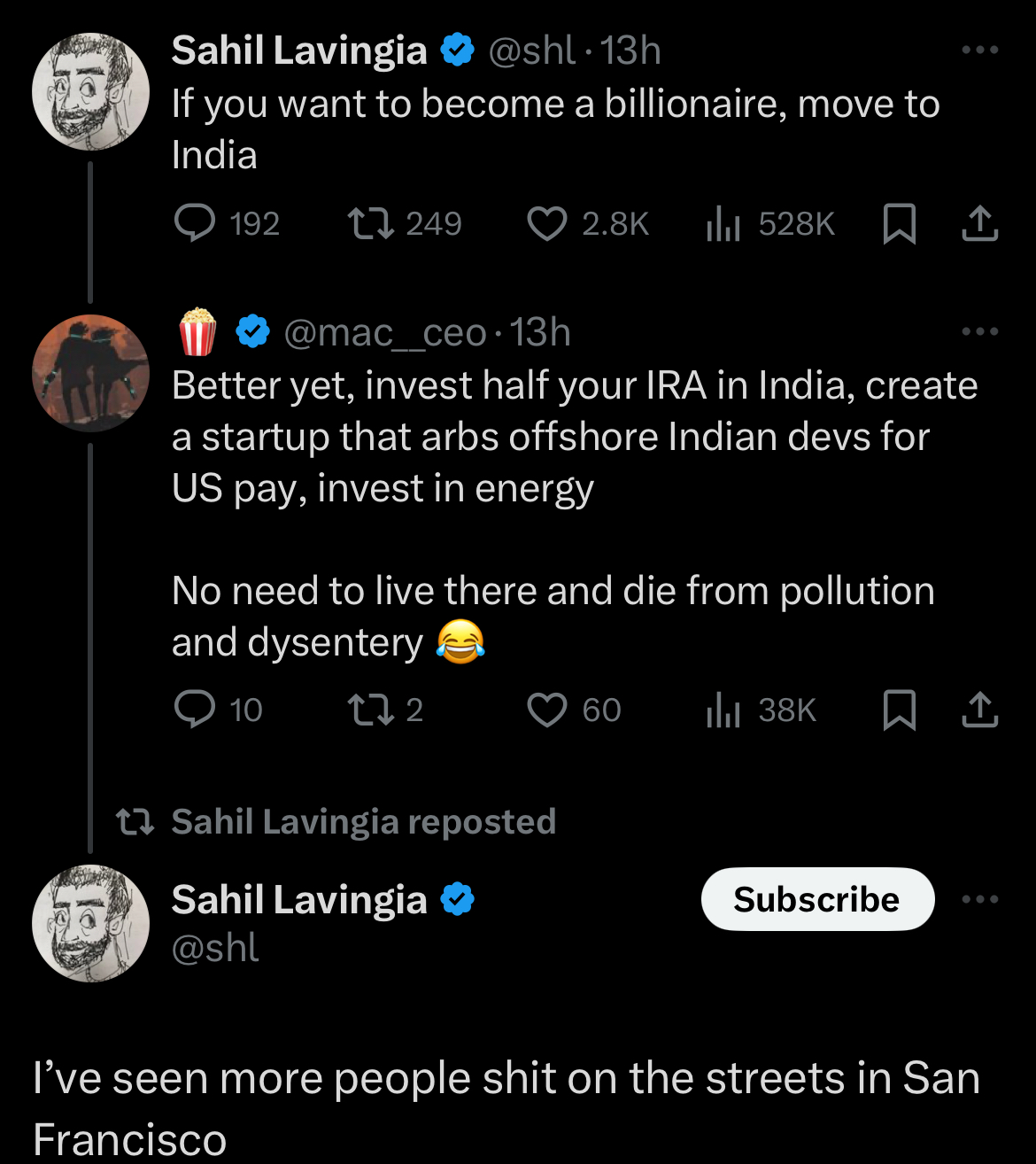
Task: Bookmark the @mac__ceo reply
Action: click(900, 710)
